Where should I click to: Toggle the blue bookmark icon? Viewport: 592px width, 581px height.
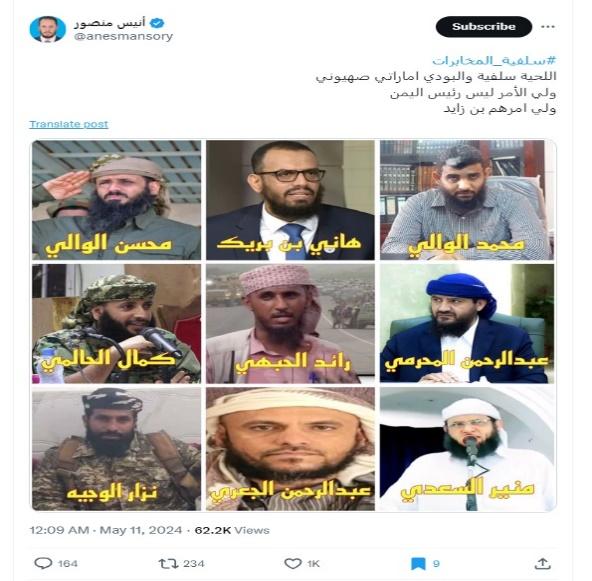coord(418,564)
